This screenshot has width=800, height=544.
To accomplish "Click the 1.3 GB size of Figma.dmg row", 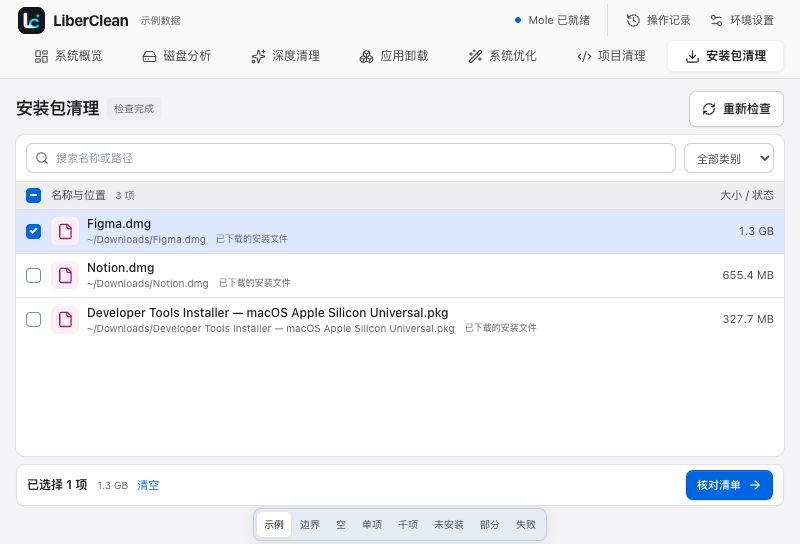I will click(x=756, y=231).
